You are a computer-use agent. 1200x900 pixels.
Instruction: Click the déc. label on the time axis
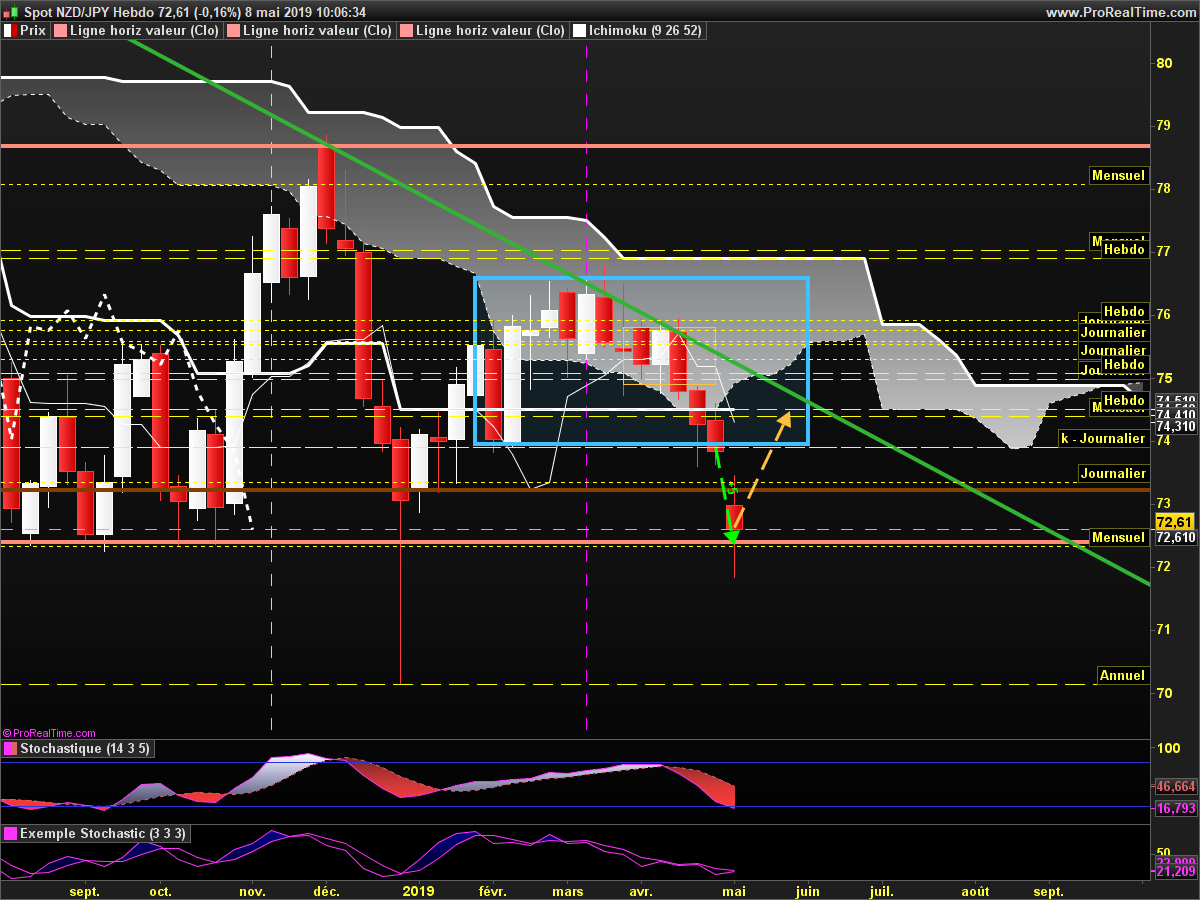(x=326, y=890)
